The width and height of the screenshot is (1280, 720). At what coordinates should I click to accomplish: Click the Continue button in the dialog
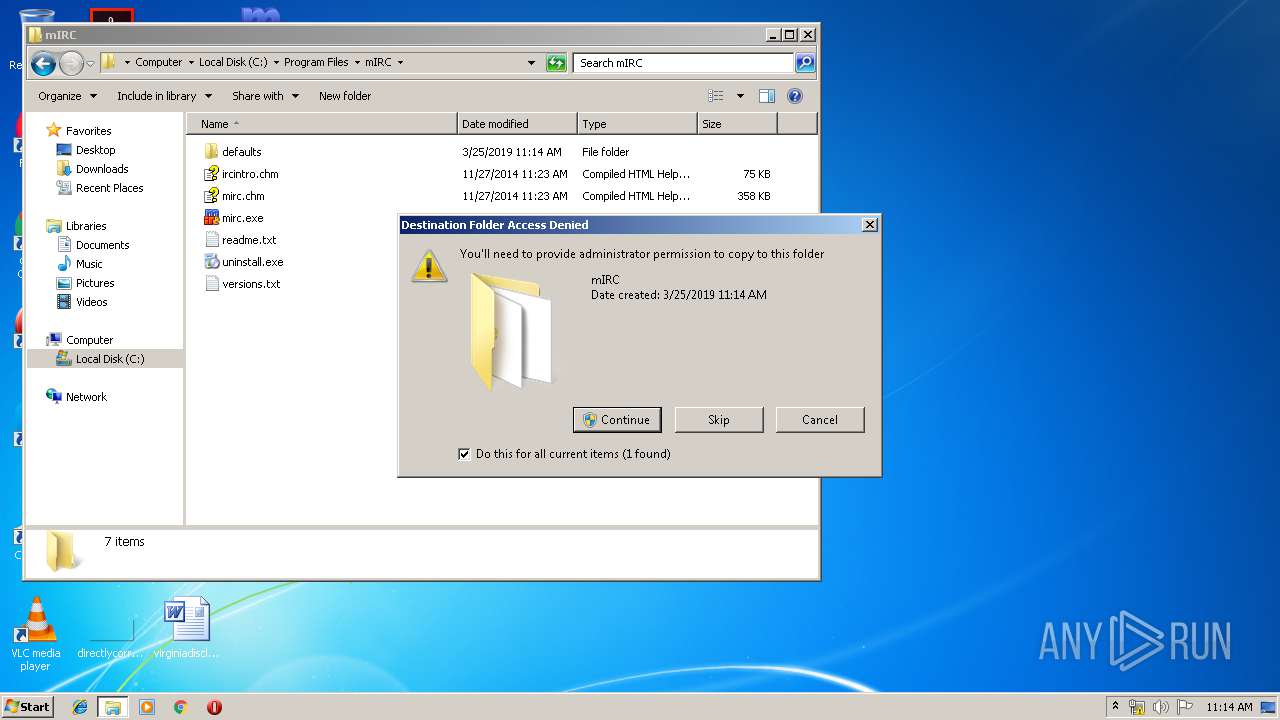click(617, 420)
